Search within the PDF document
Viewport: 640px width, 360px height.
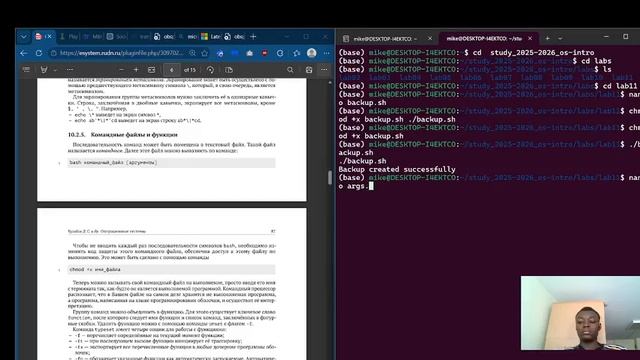coord(290,70)
